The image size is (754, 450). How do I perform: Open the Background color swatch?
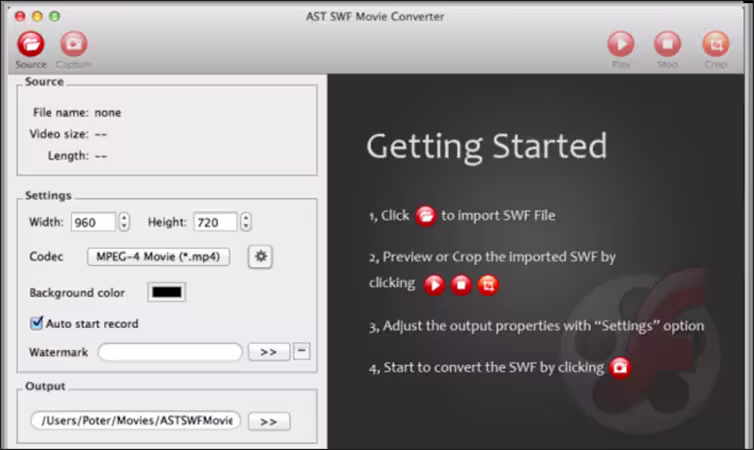click(166, 292)
